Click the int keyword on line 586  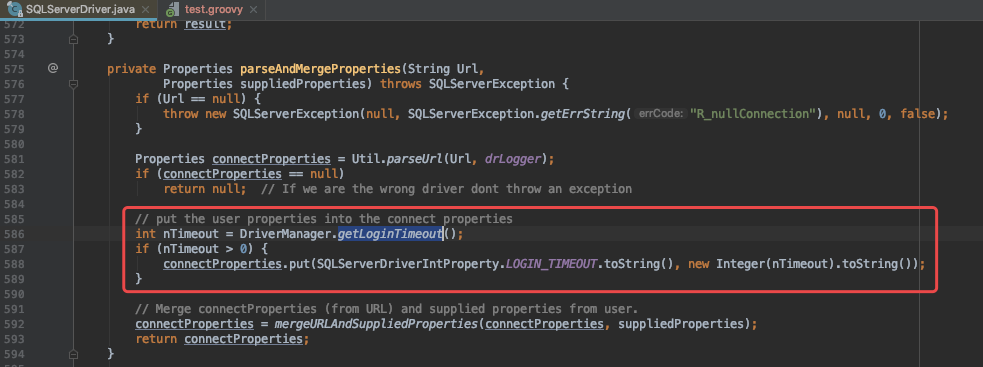145,234
